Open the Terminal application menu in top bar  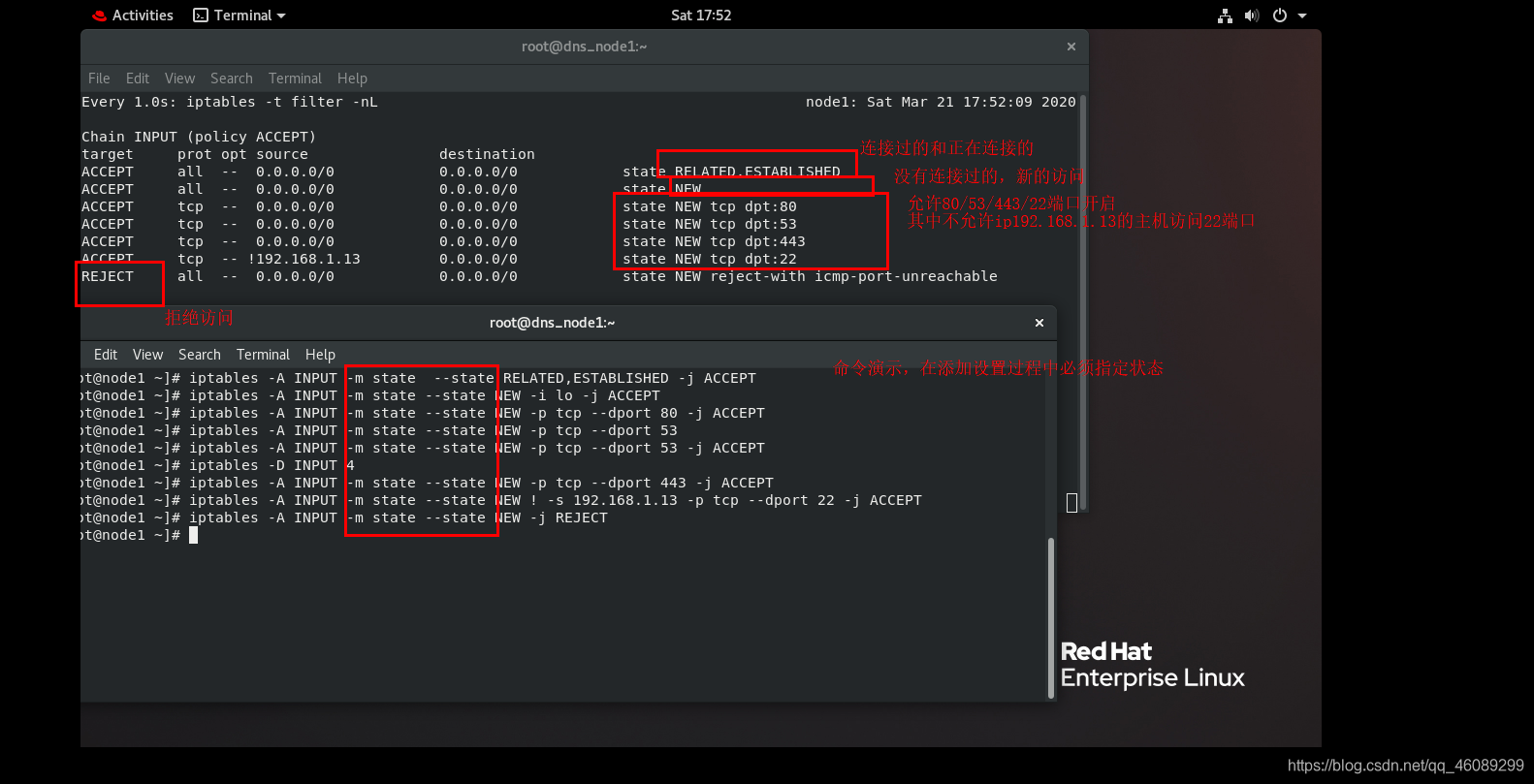click(240, 16)
